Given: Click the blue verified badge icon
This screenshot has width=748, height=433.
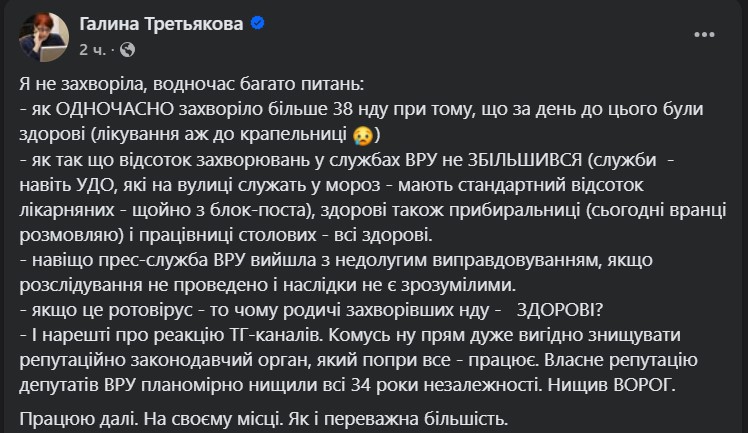Looking at the screenshot, I should (x=257, y=25).
